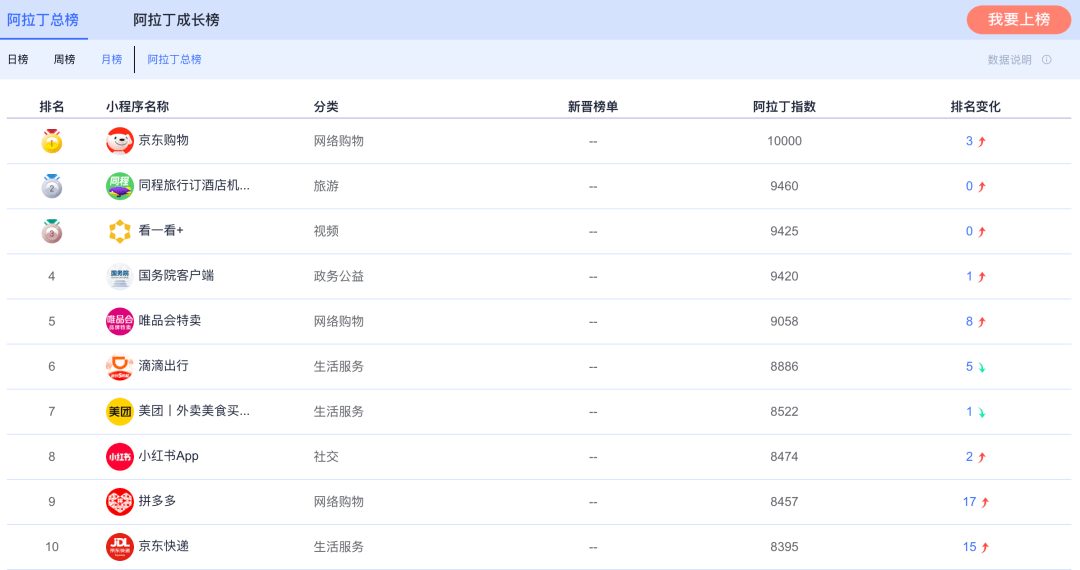Image resolution: width=1080 pixels, height=570 pixels.
Task: Switch to the 日榜 daily ranking
Action: click(x=18, y=60)
